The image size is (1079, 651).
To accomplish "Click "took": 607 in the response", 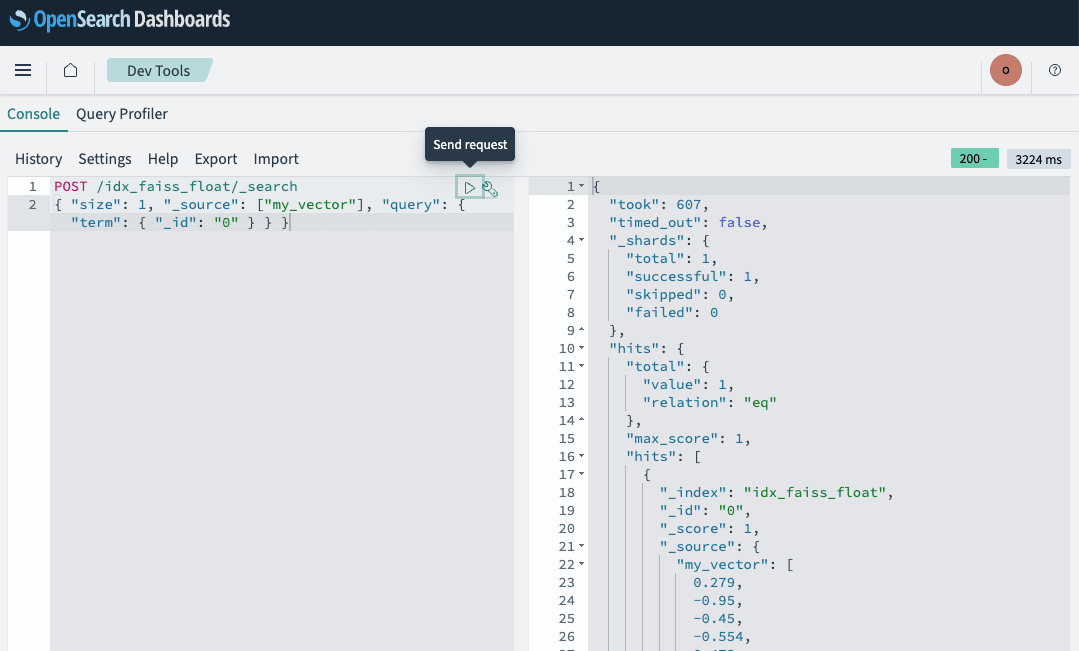I will [x=659, y=204].
